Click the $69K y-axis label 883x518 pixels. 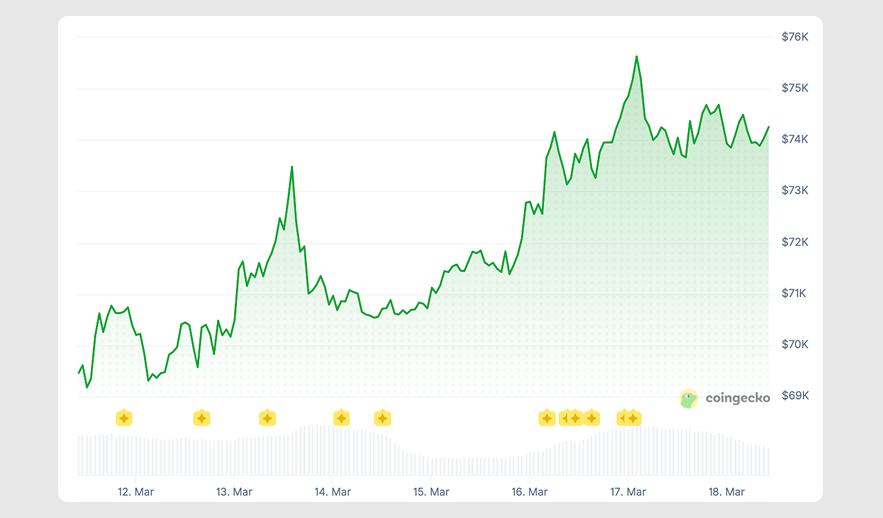coord(794,396)
